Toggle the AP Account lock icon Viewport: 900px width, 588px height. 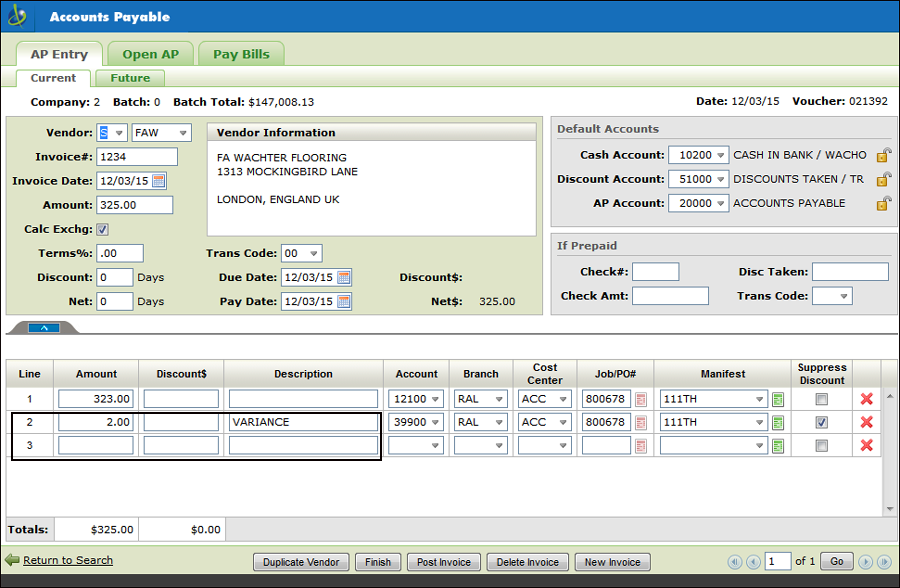click(883, 203)
